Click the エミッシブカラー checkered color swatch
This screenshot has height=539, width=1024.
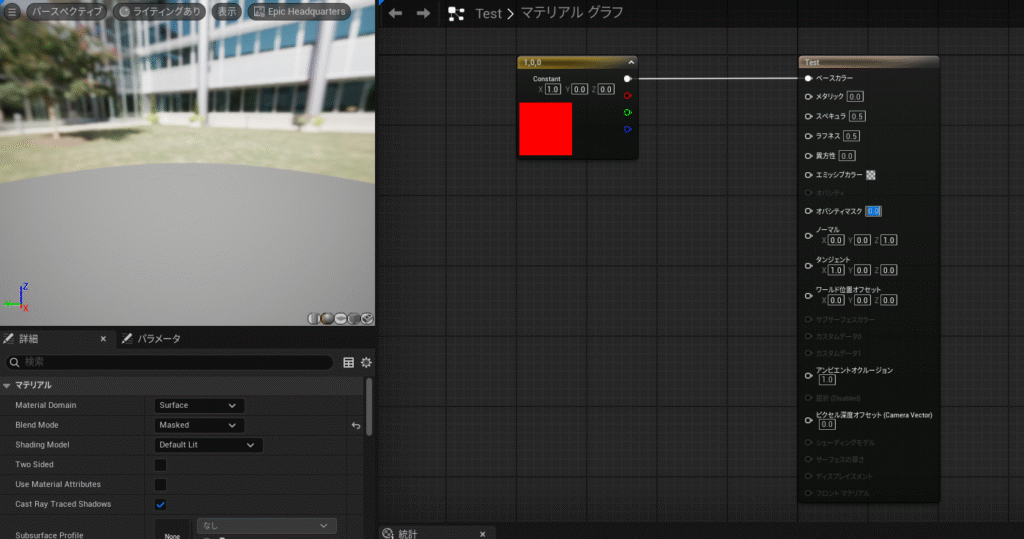[x=871, y=175]
